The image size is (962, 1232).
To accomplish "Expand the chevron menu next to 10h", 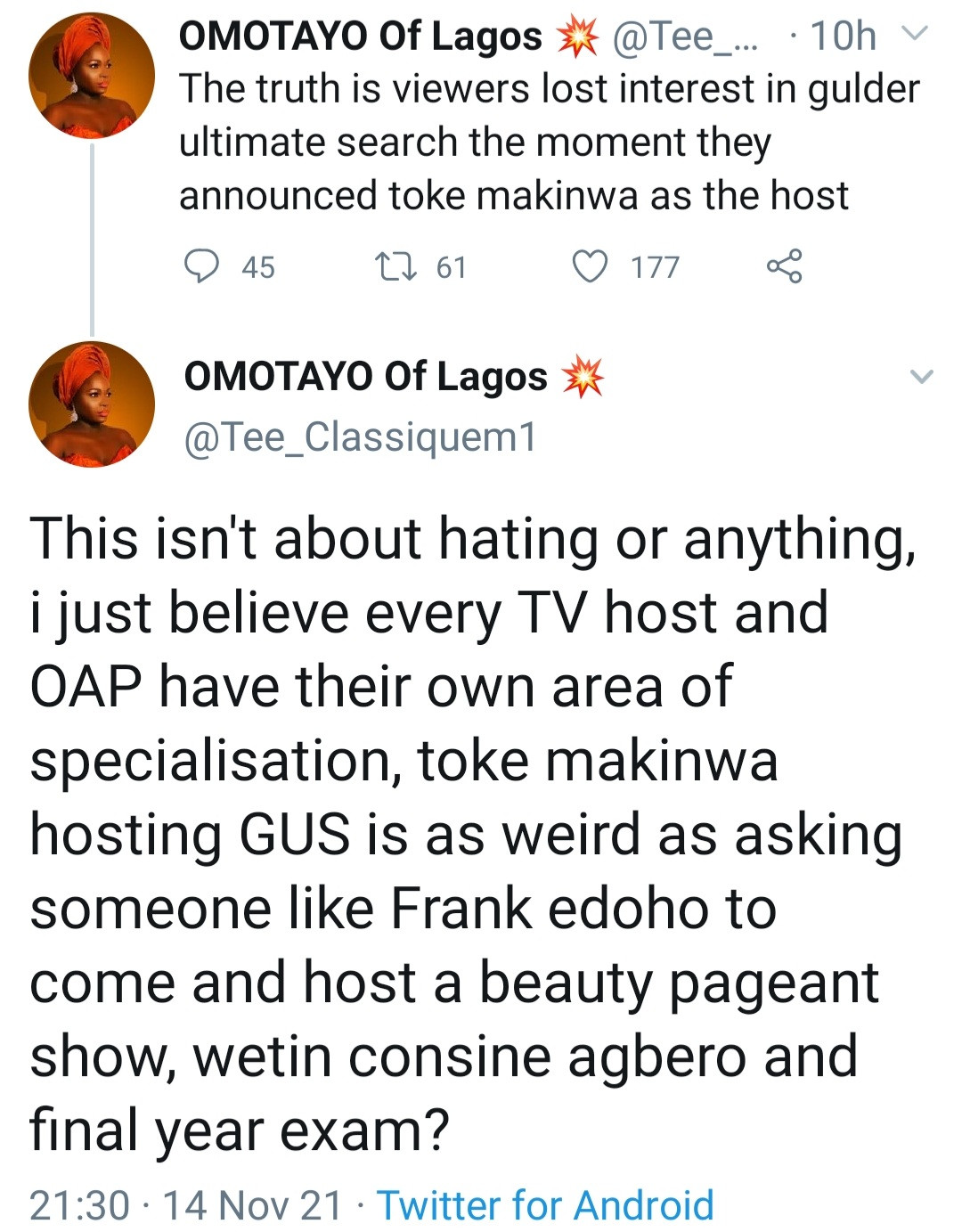I will (x=915, y=35).
